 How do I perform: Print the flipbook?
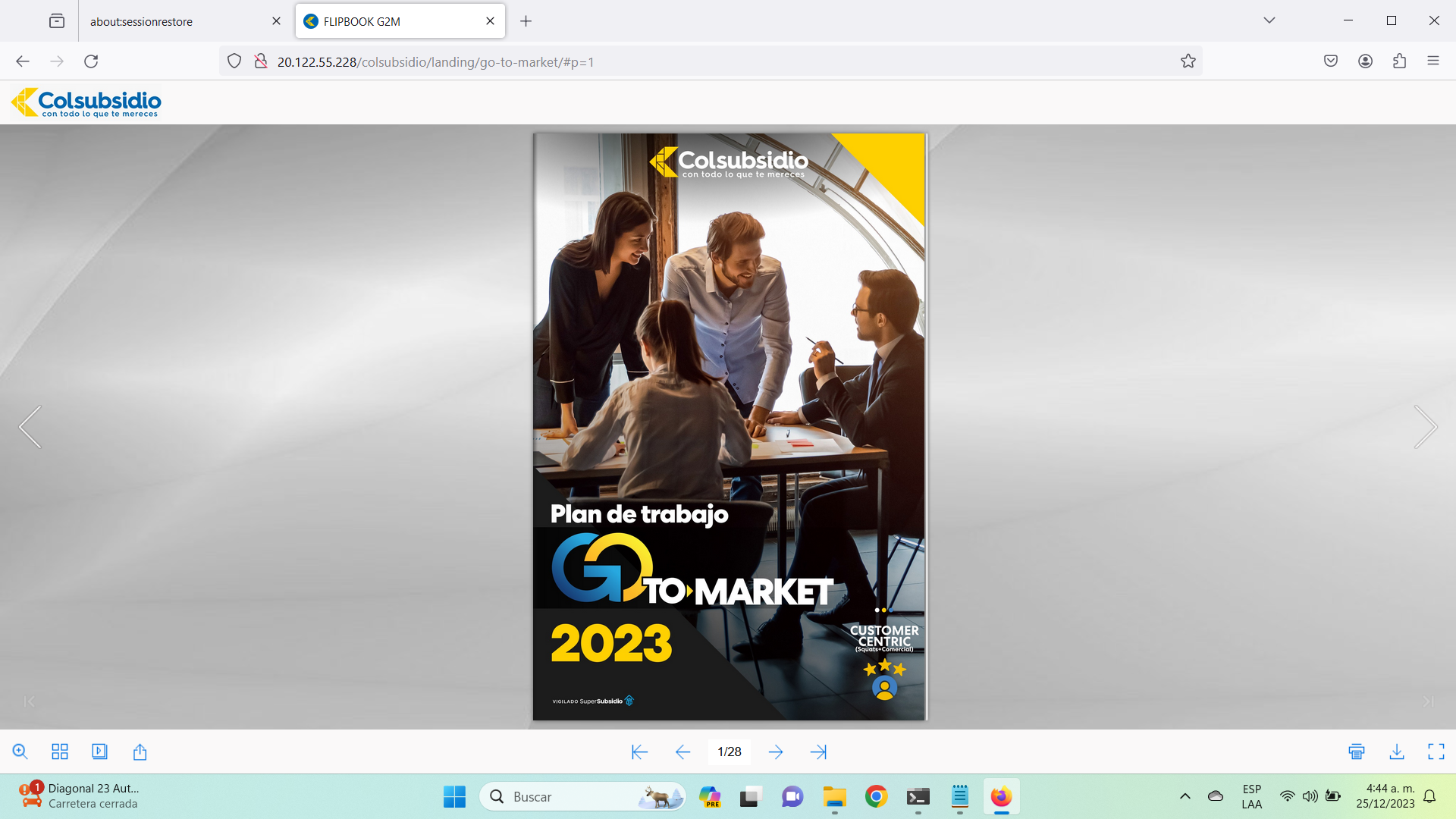[x=1357, y=752]
